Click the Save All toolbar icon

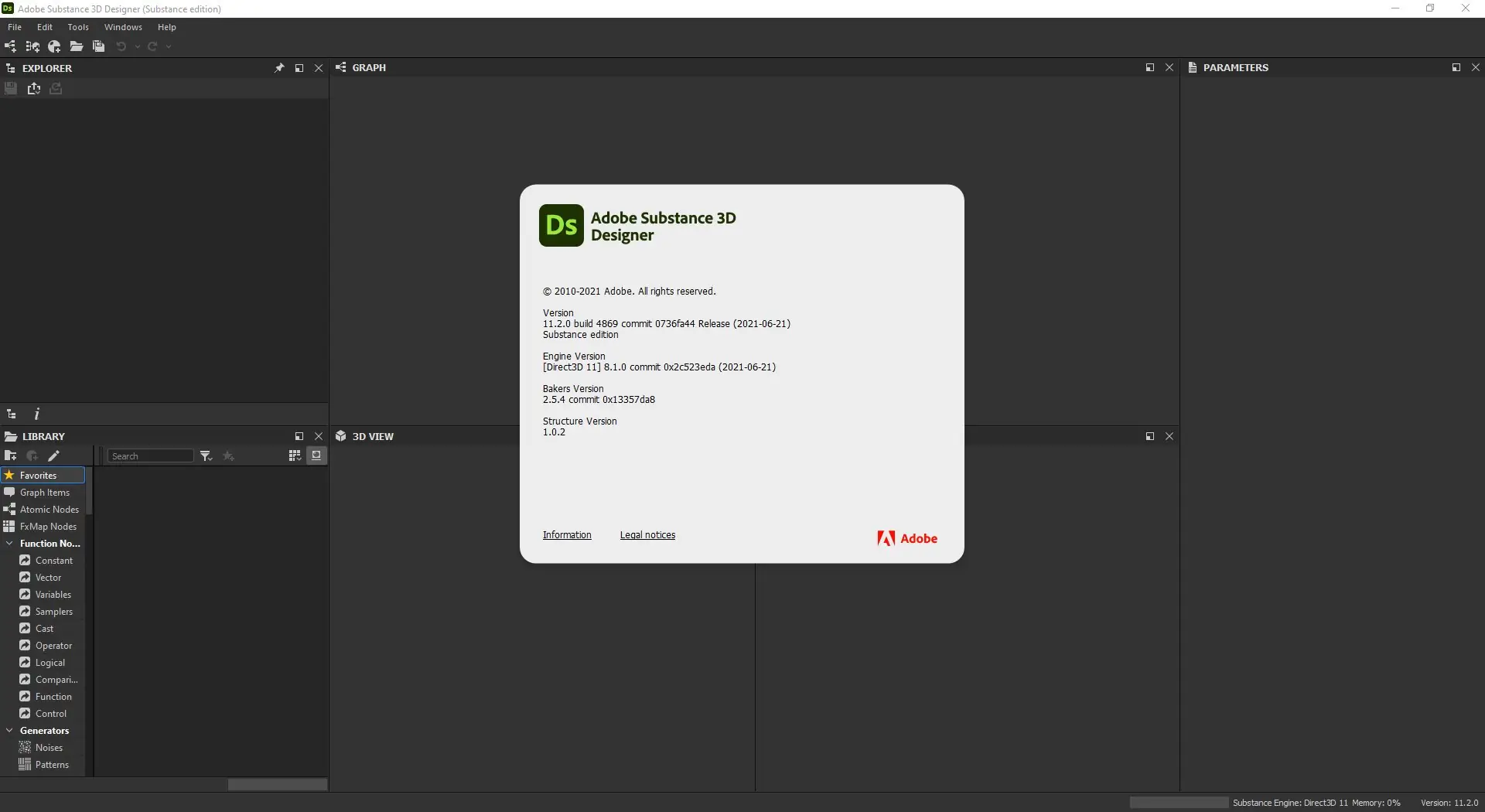point(98,46)
